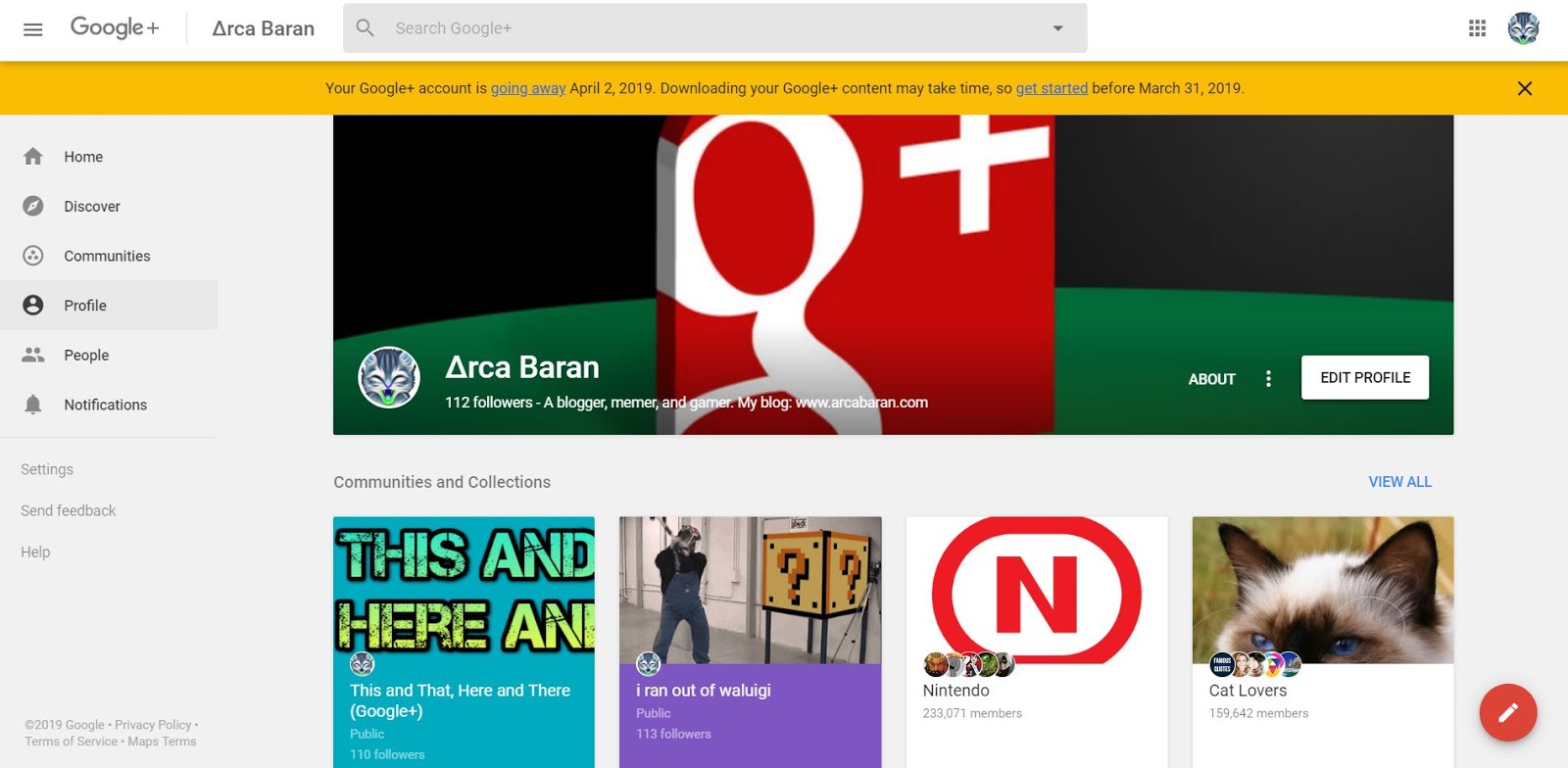Click 'Arca Baran' header title
The height and width of the screenshot is (768, 1568).
[263, 28]
